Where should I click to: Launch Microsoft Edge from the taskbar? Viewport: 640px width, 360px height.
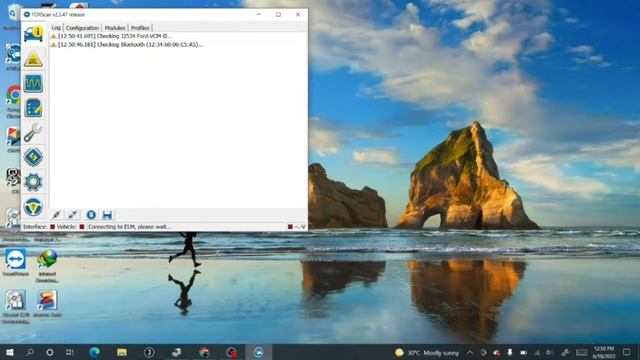tap(95, 352)
